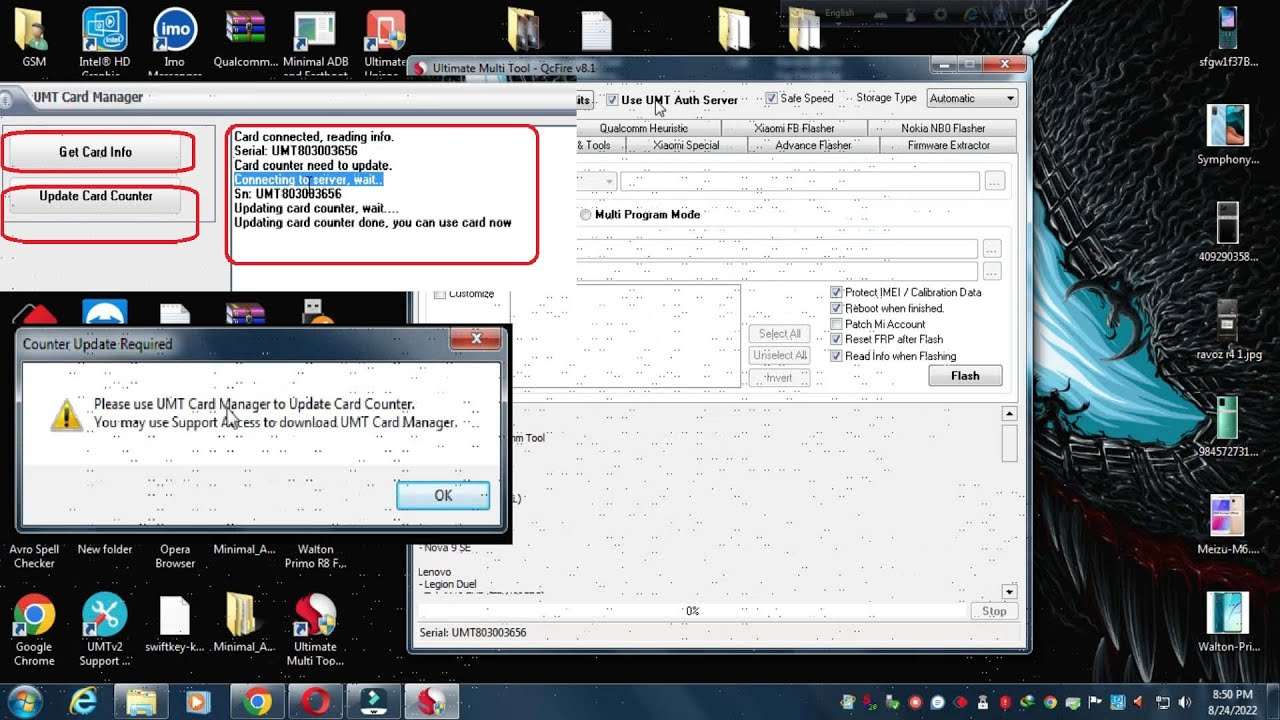Select the Multi Program Mode radio button
Screen dimensions: 1280x720
tap(586, 214)
